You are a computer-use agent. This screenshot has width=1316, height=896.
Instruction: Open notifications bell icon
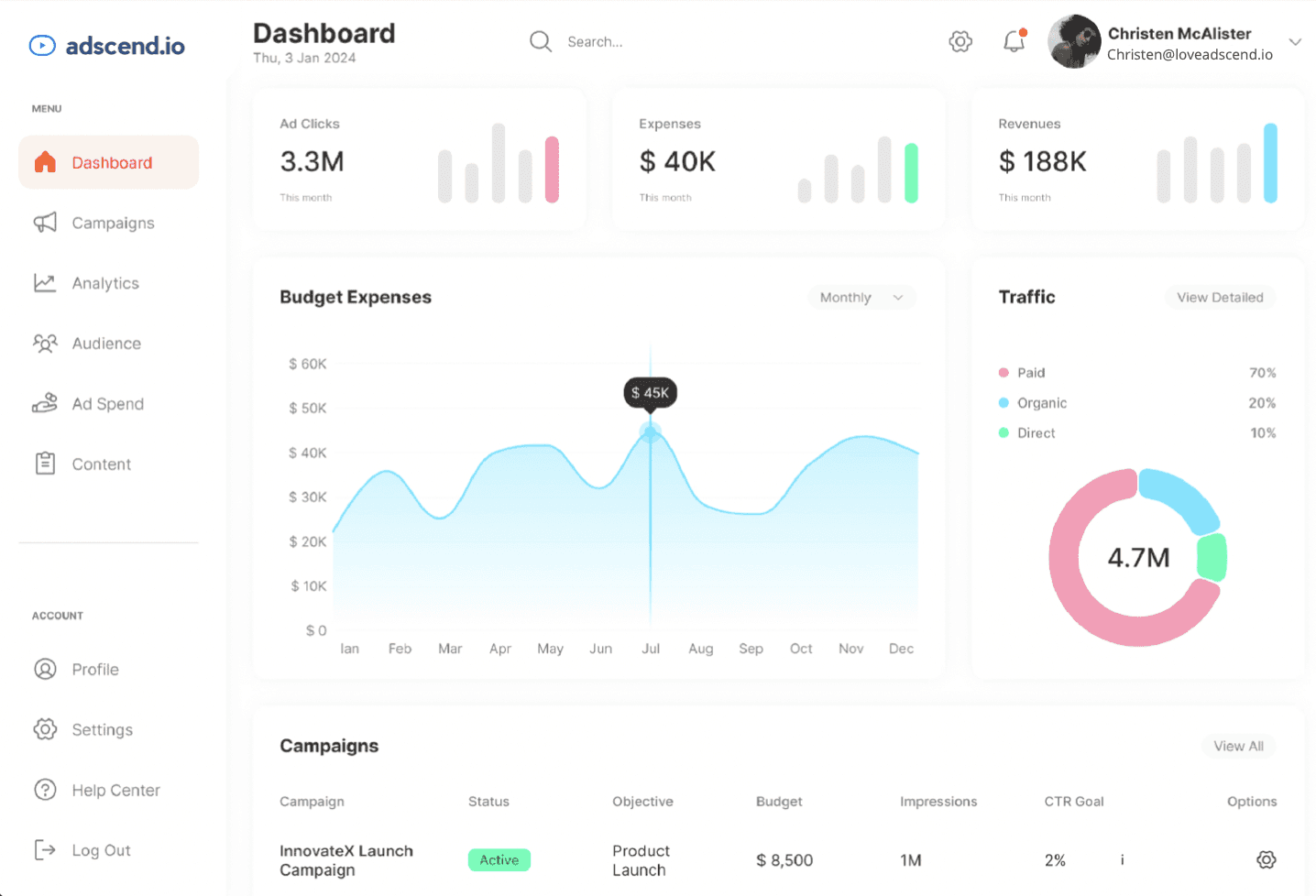click(x=1014, y=41)
